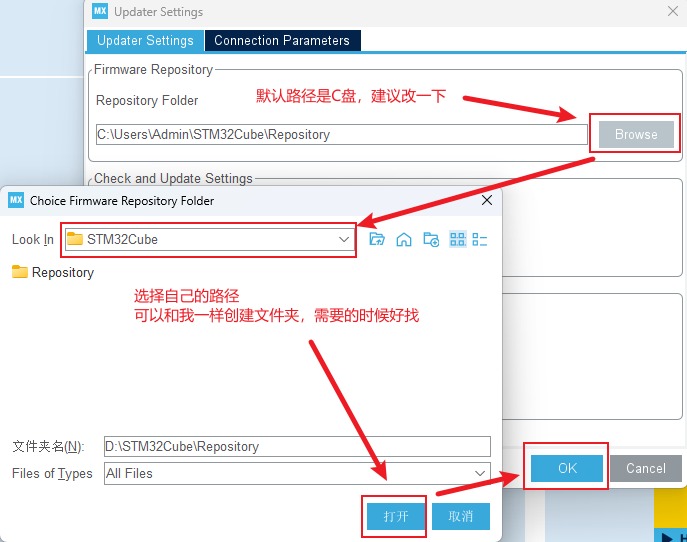Viewport: 687px width, 542px height.
Task: Click the Repository Folder path field
Action: 342,134
